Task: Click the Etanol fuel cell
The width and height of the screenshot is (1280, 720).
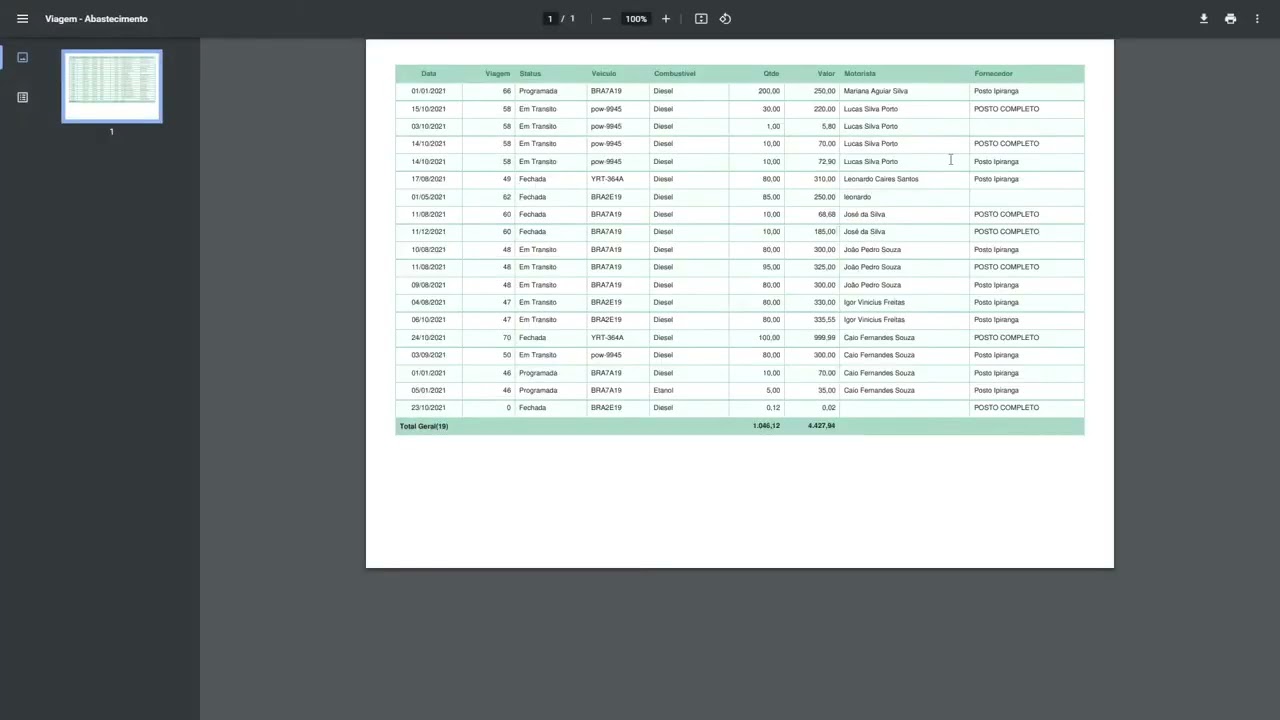Action: point(664,390)
